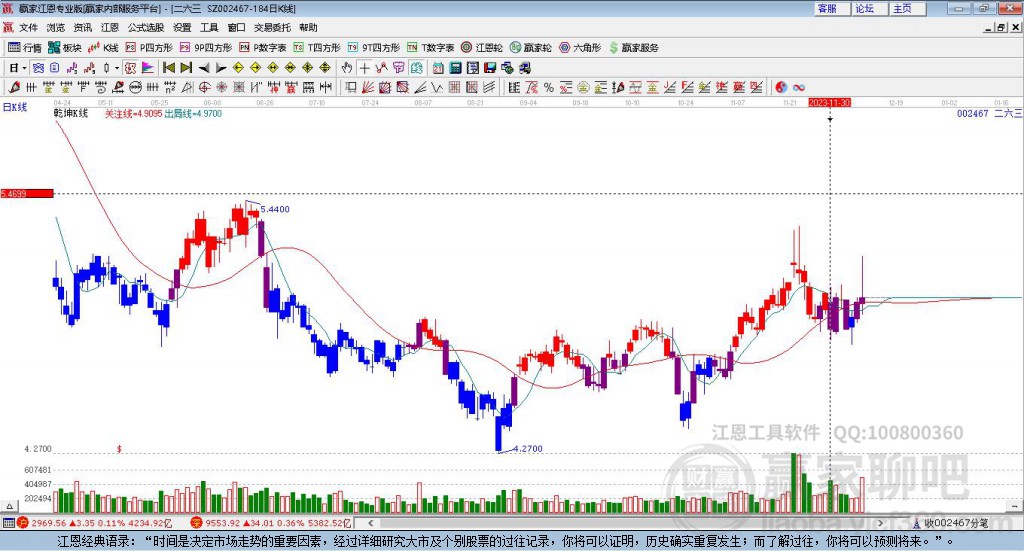Click the 收002467分笔 status entry

[x=951, y=523]
